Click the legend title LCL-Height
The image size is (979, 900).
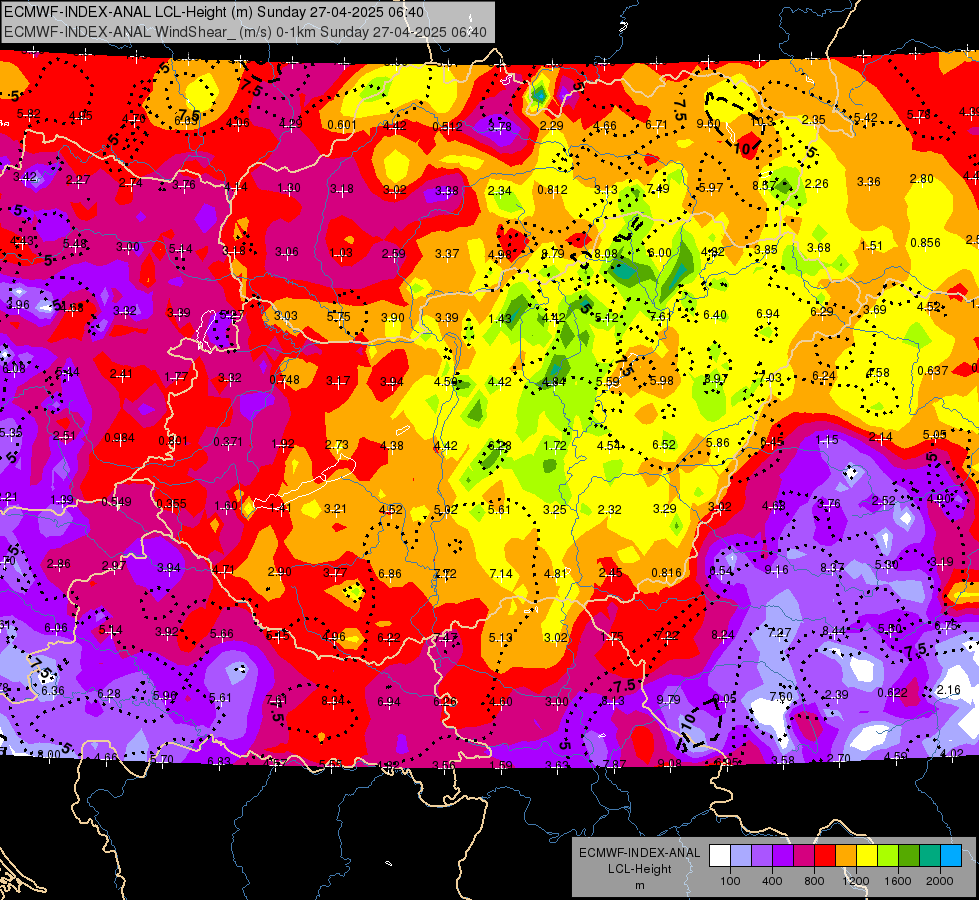639,869
